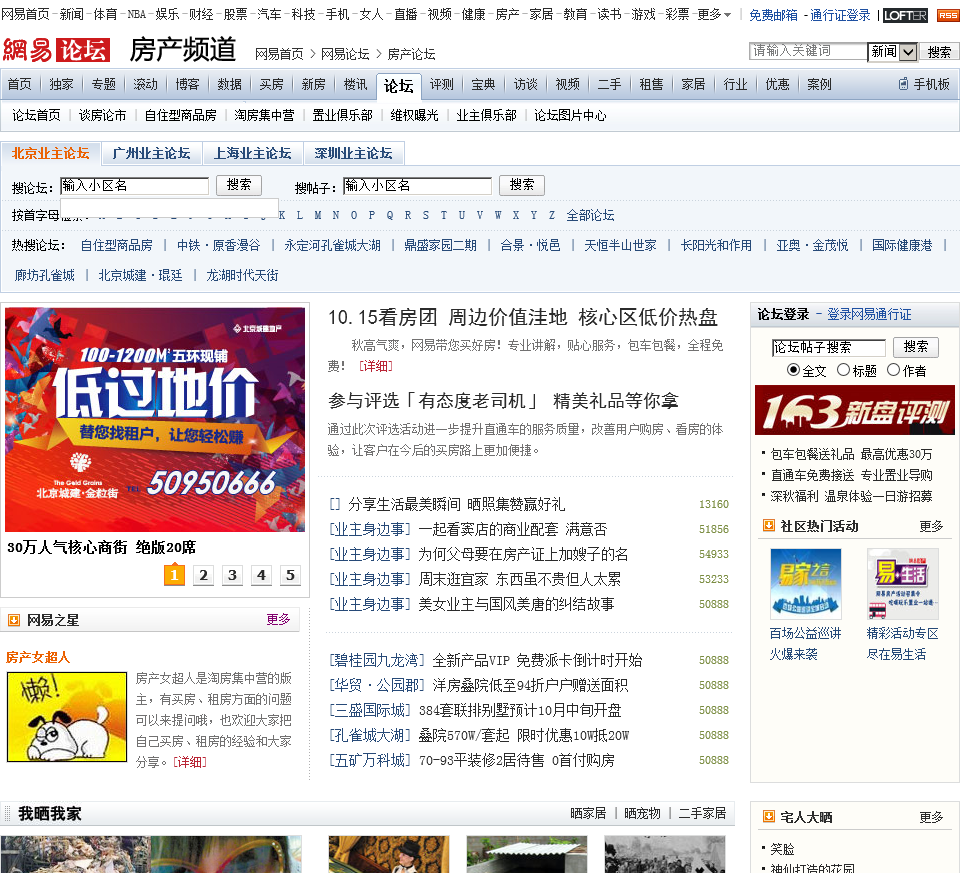This screenshot has width=960, height=873.
Task: Open 维权曝光 sub navigation item
Action: pyautogui.click(x=414, y=115)
